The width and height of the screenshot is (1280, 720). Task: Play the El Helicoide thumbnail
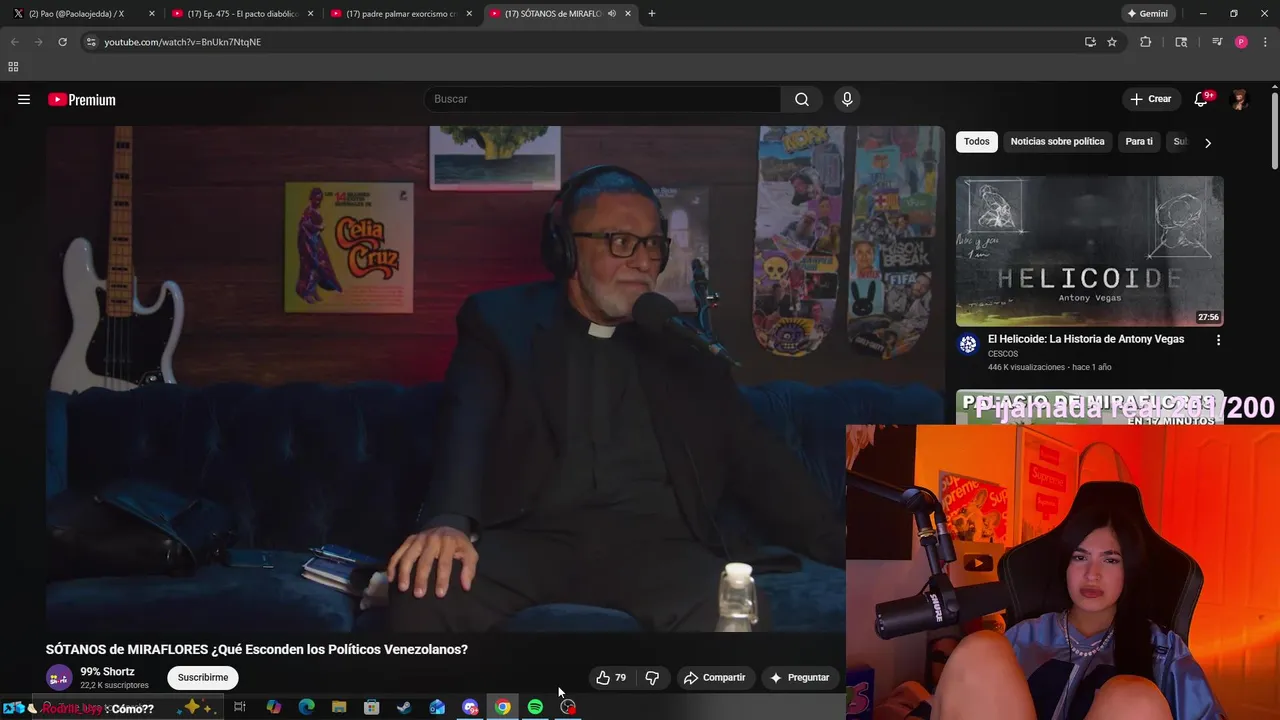(1089, 251)
